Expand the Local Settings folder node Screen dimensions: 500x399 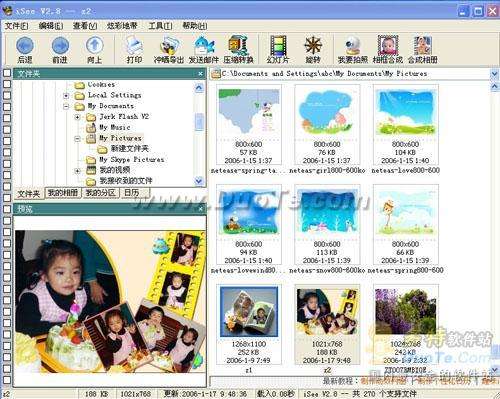tap(66, 96)
